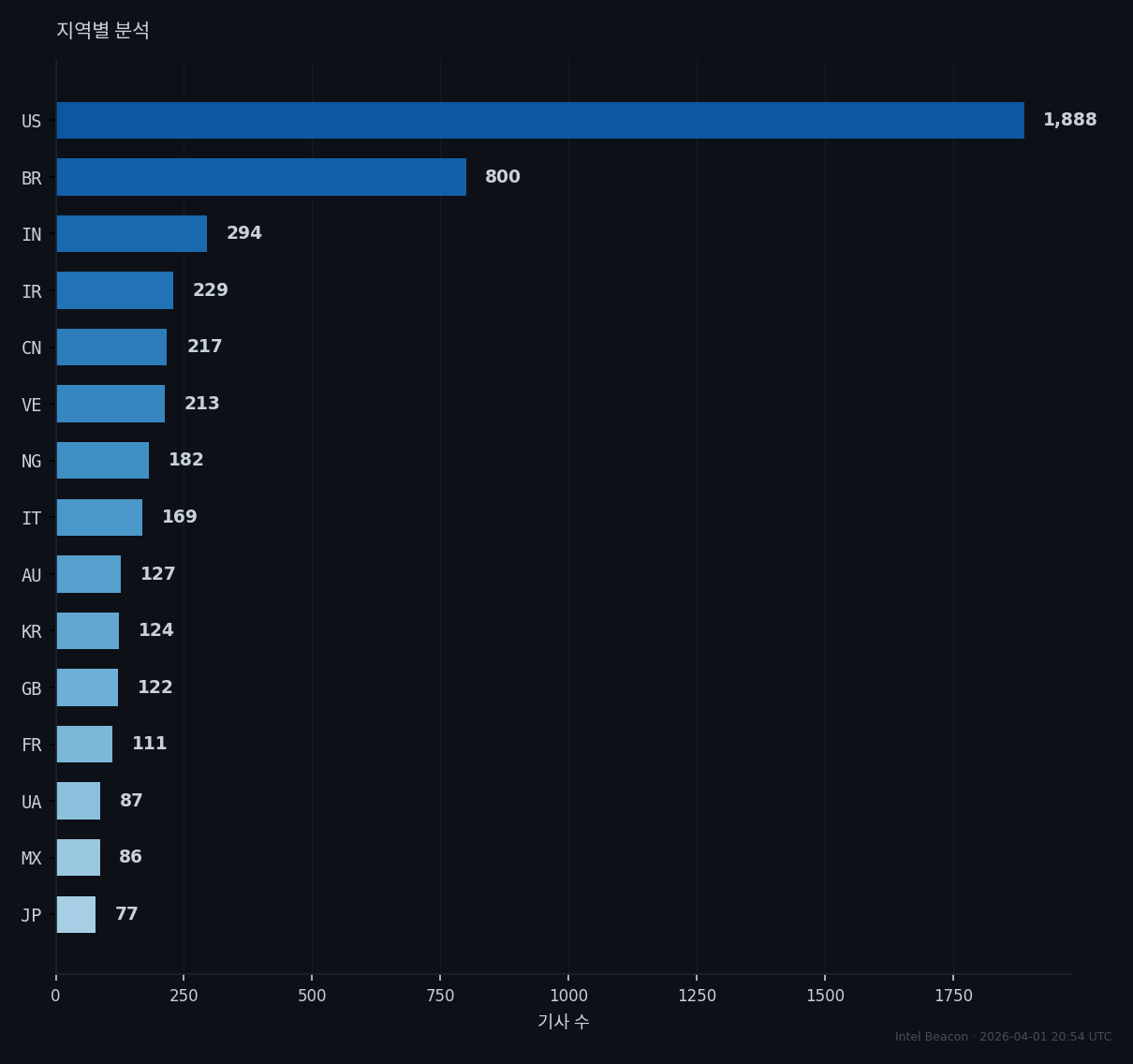The width and height of the screenshot is (1133, 1064).
Task: Click the JP bar showing 77
Action: pos(76,915)
